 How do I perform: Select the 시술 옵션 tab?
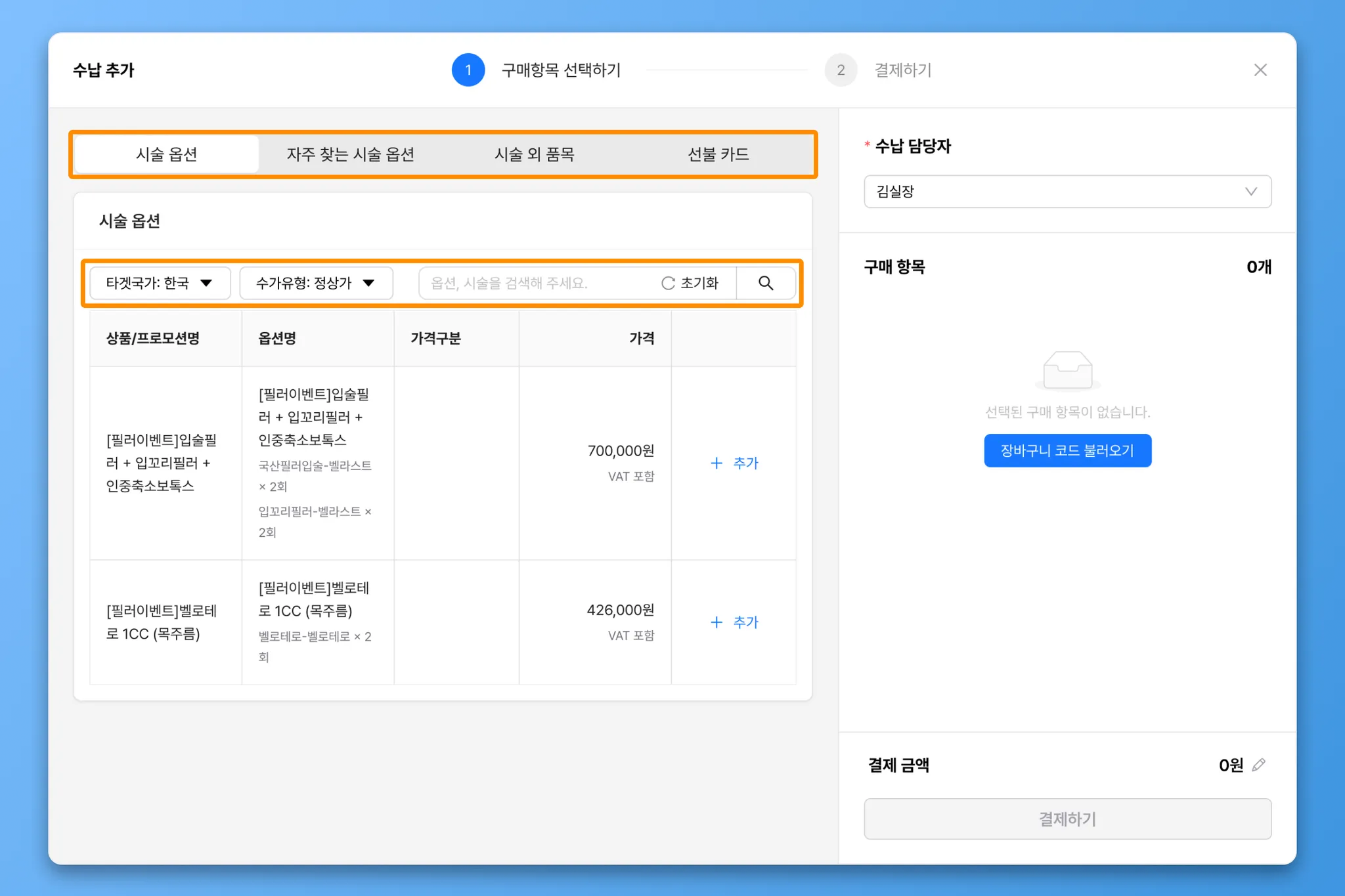pos(167,154)
